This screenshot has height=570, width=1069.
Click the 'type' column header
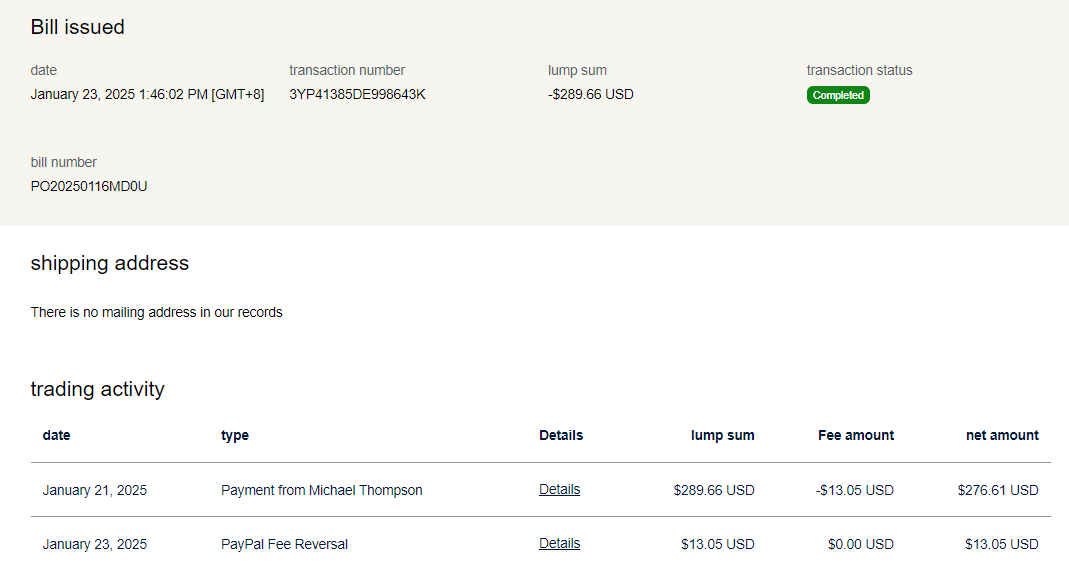point(235,435)
